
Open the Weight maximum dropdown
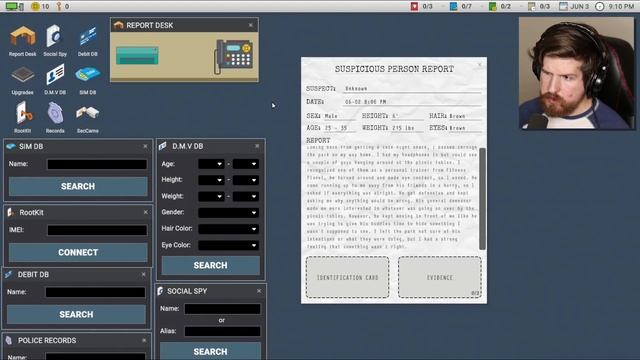tap(246, 196)
